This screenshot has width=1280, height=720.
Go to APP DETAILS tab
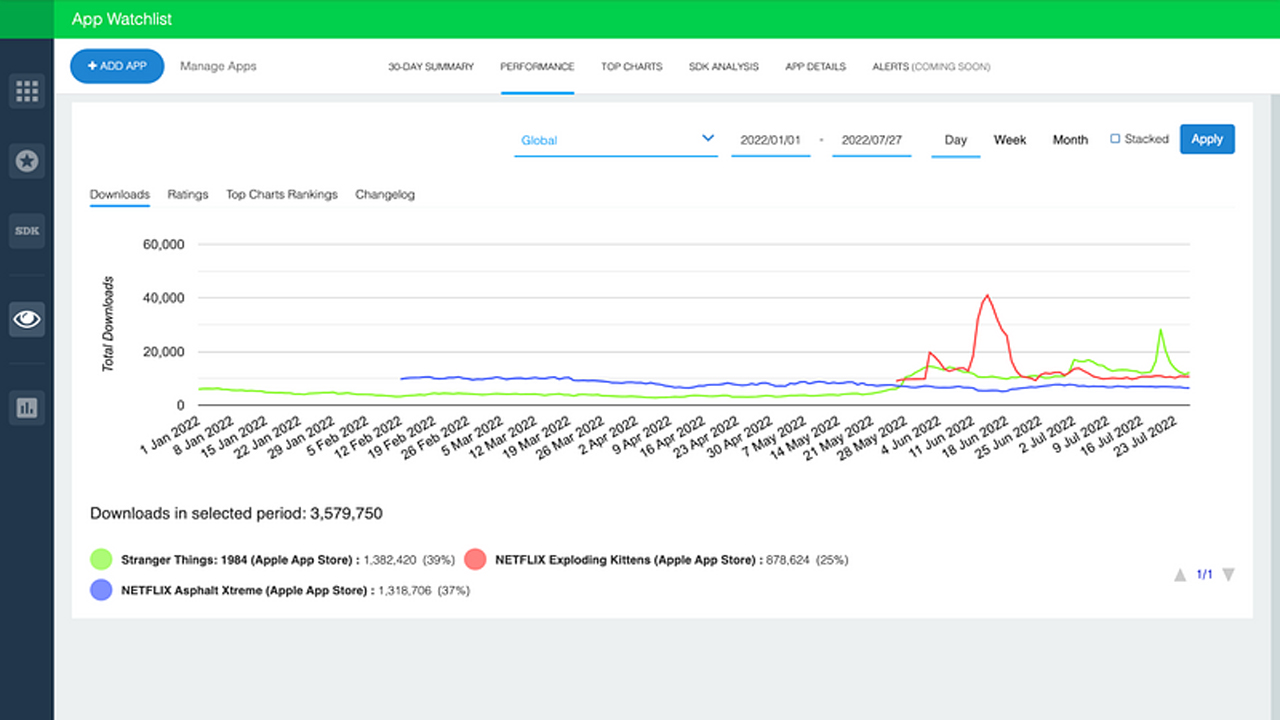pos(815,67)
